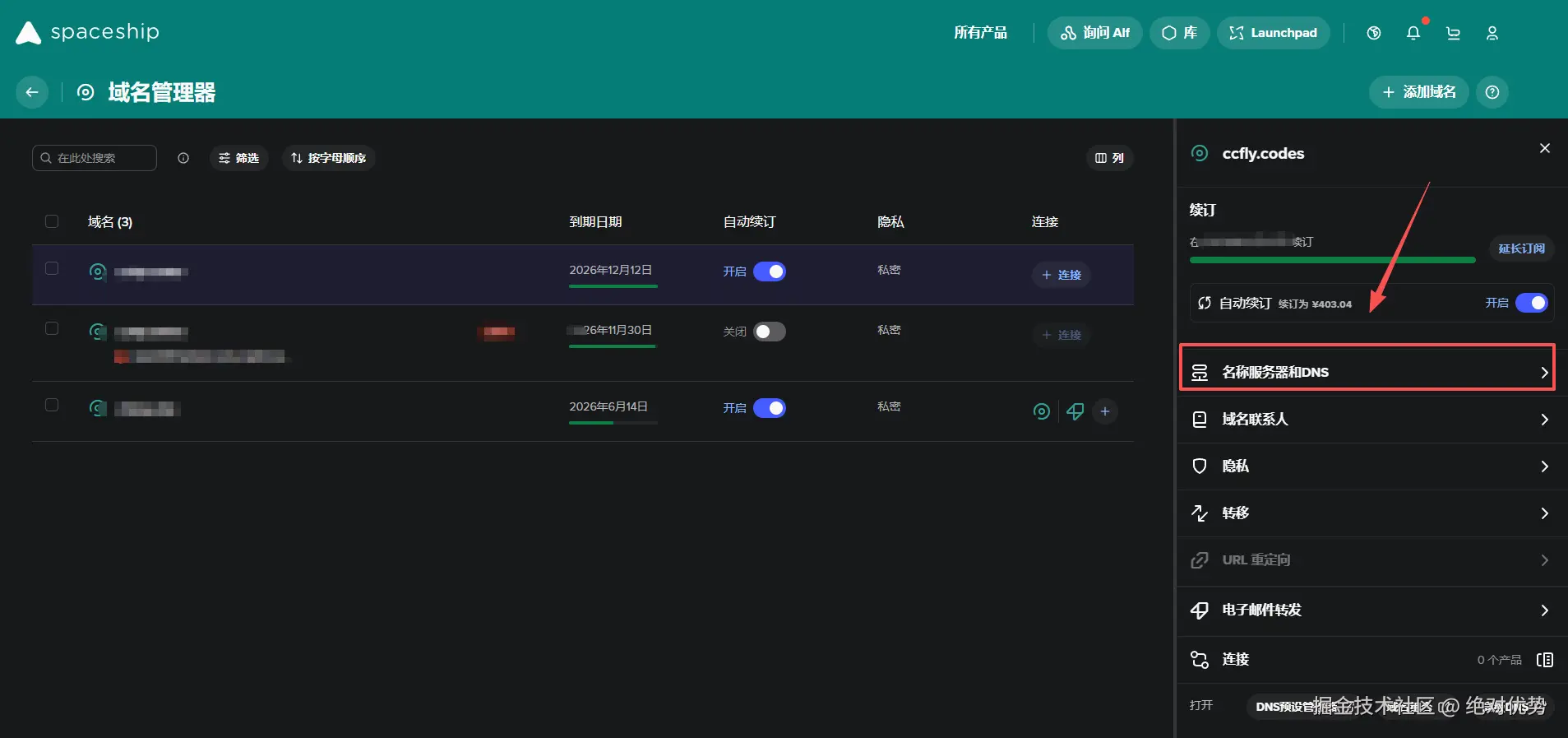The width and height of the screenshot is (1568, 738).
Task: Click the currency/language globe icon
Action: coord(1374,33)
